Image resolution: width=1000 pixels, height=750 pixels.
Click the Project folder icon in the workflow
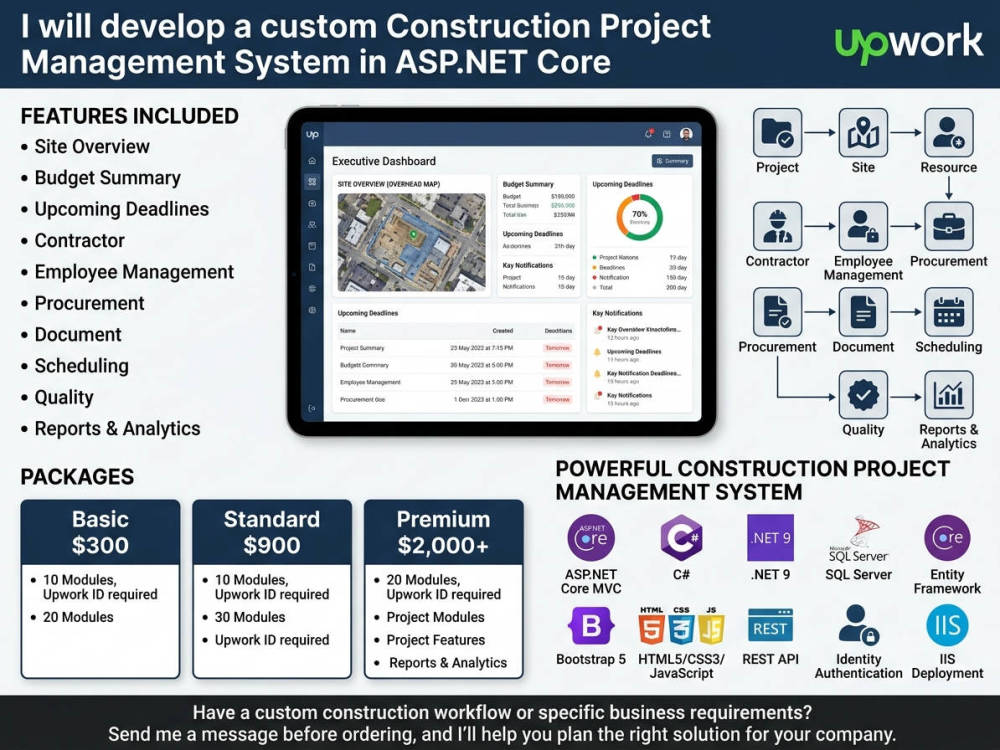pos(777,133)
